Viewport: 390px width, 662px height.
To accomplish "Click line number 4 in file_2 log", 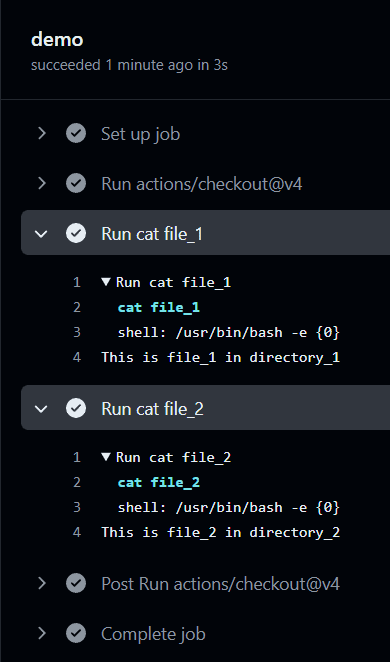I will (76, 532).
